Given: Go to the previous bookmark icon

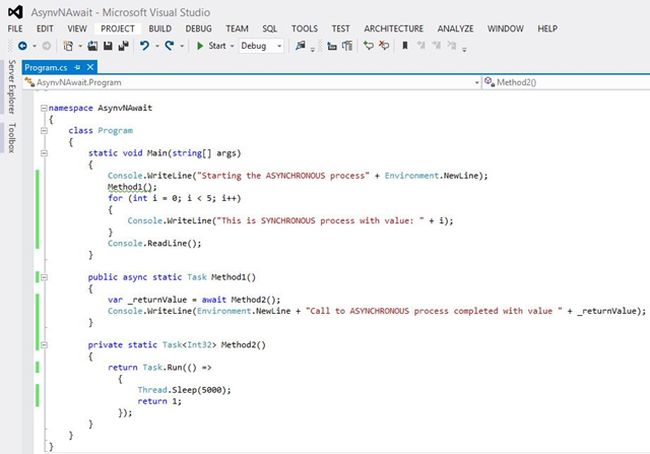Looking at the screenshot, I should 421,46.
